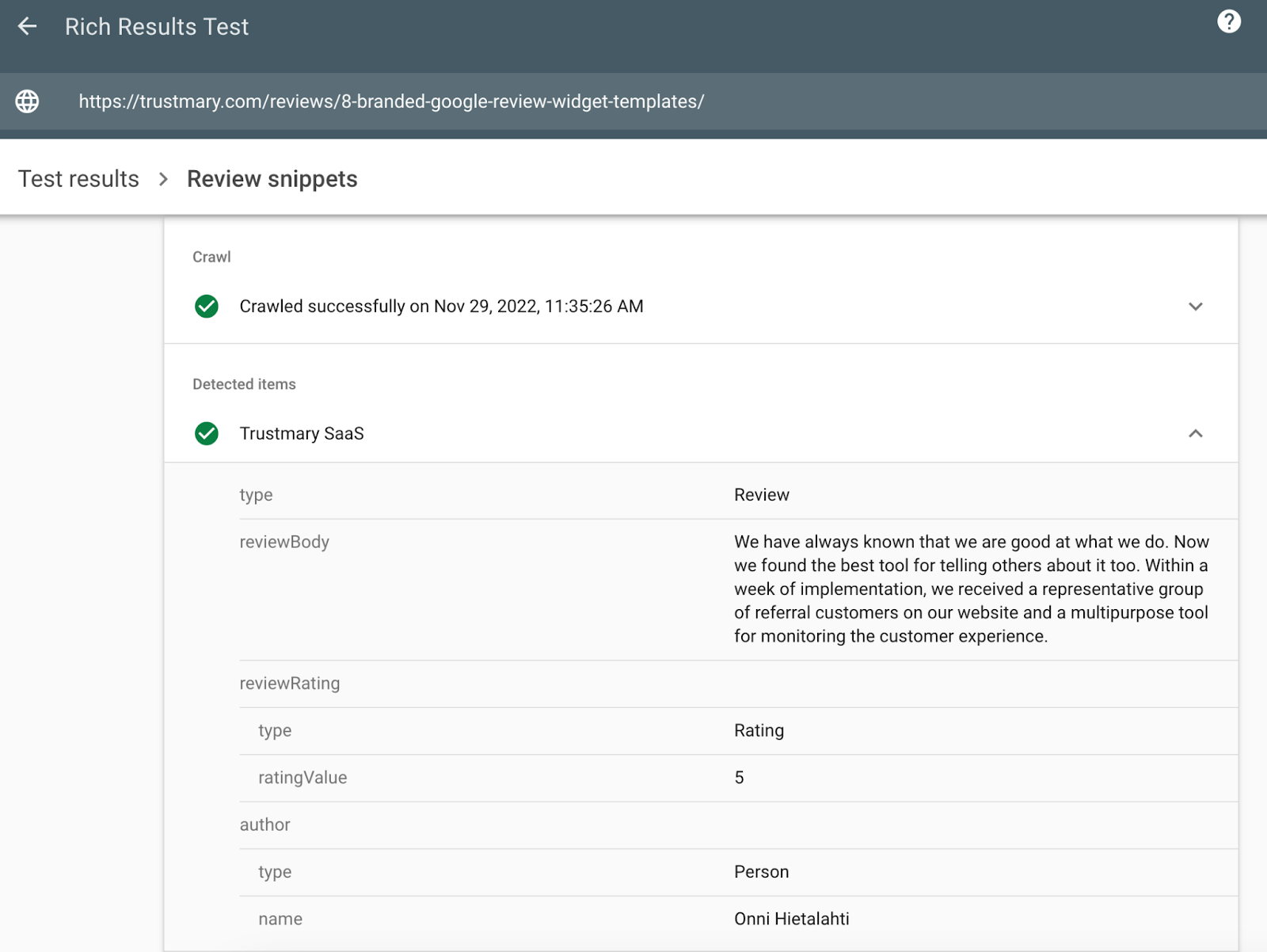Viewport: 1267px width, 952px height.
Task: Click the Onni Hietalahti name value
Action: [x=791, y=919]
